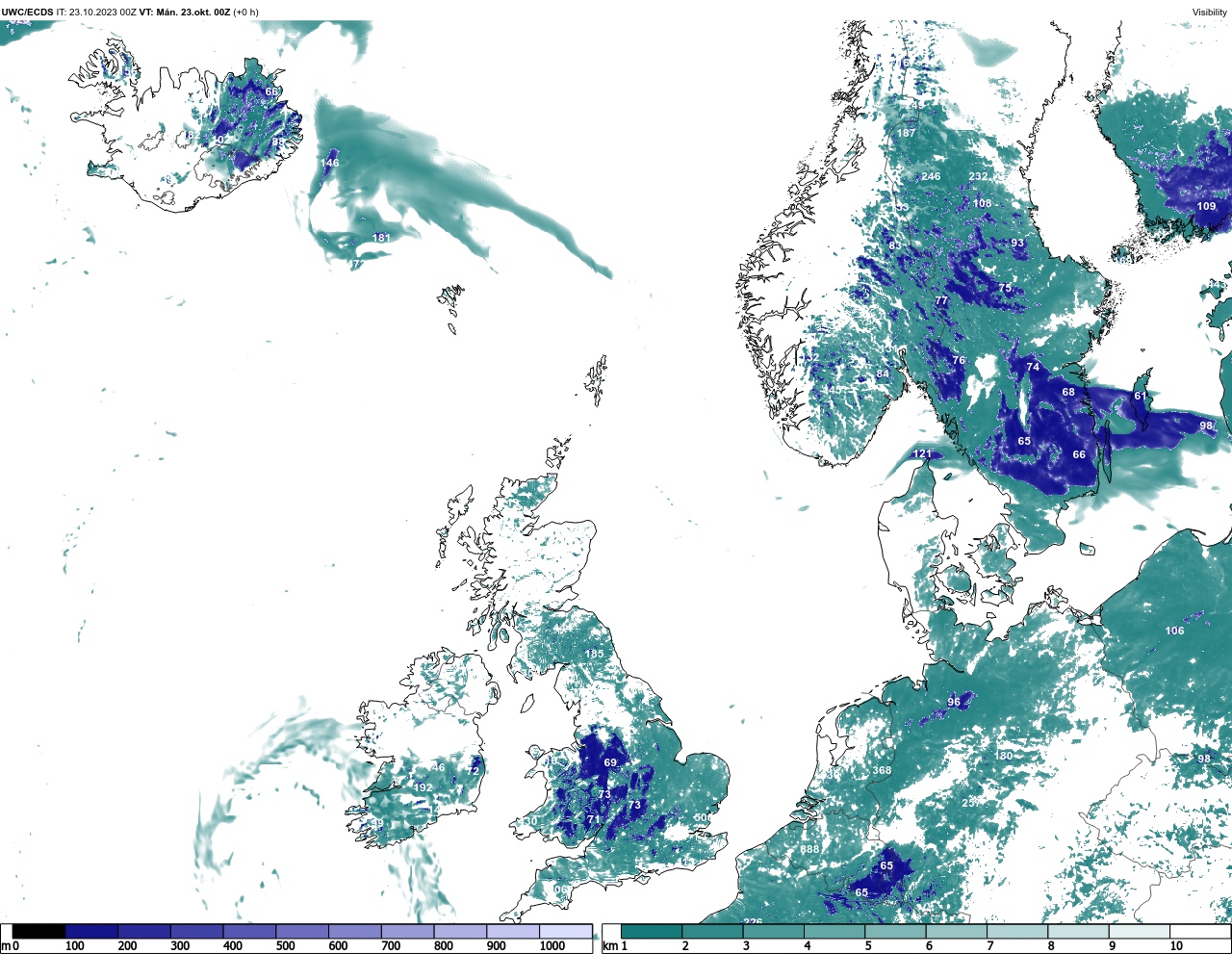Click the '93' value over Sweden

coord(1018,243)
